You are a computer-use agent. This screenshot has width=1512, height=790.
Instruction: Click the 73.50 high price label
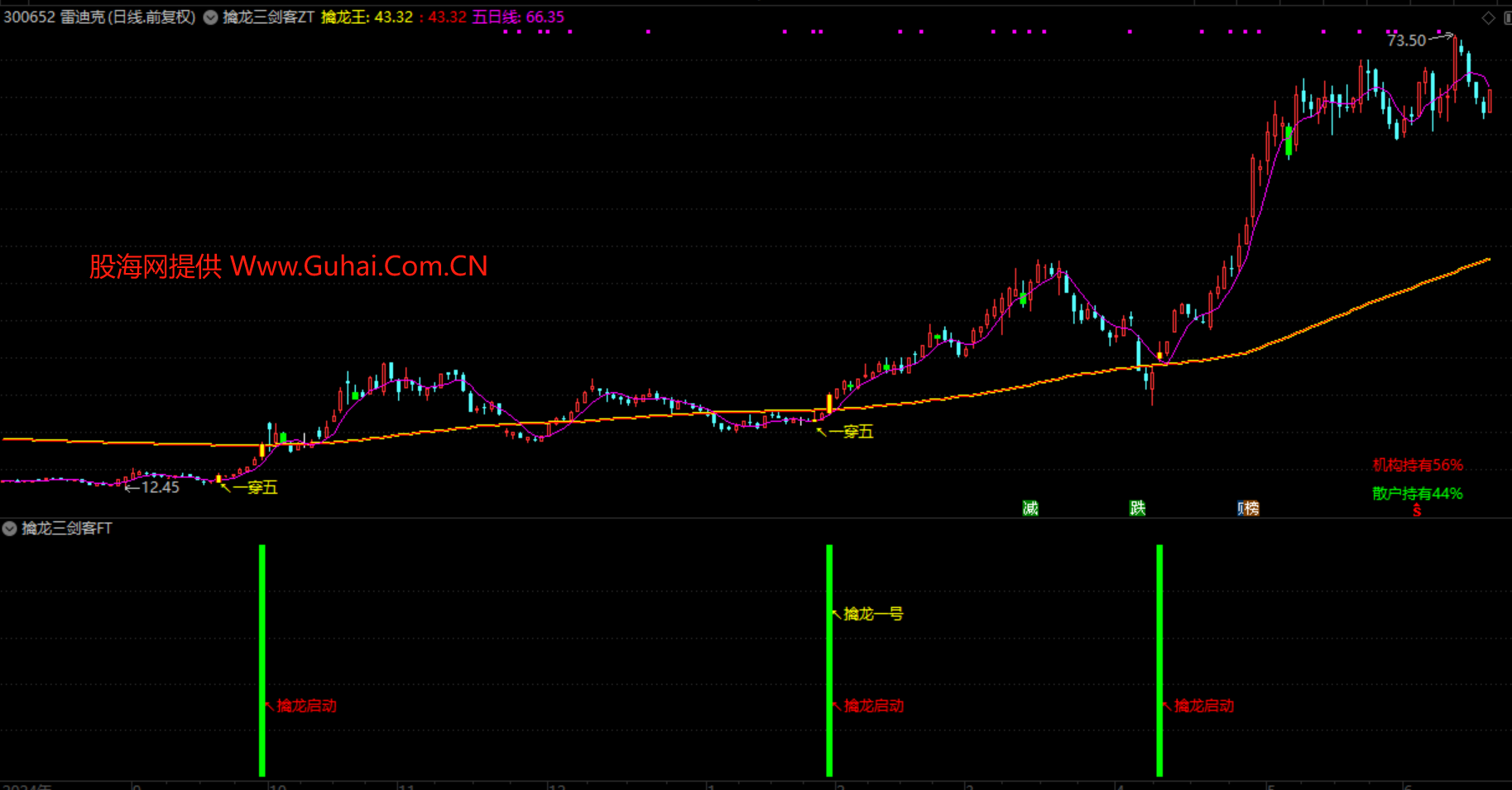click(1406, 41)
